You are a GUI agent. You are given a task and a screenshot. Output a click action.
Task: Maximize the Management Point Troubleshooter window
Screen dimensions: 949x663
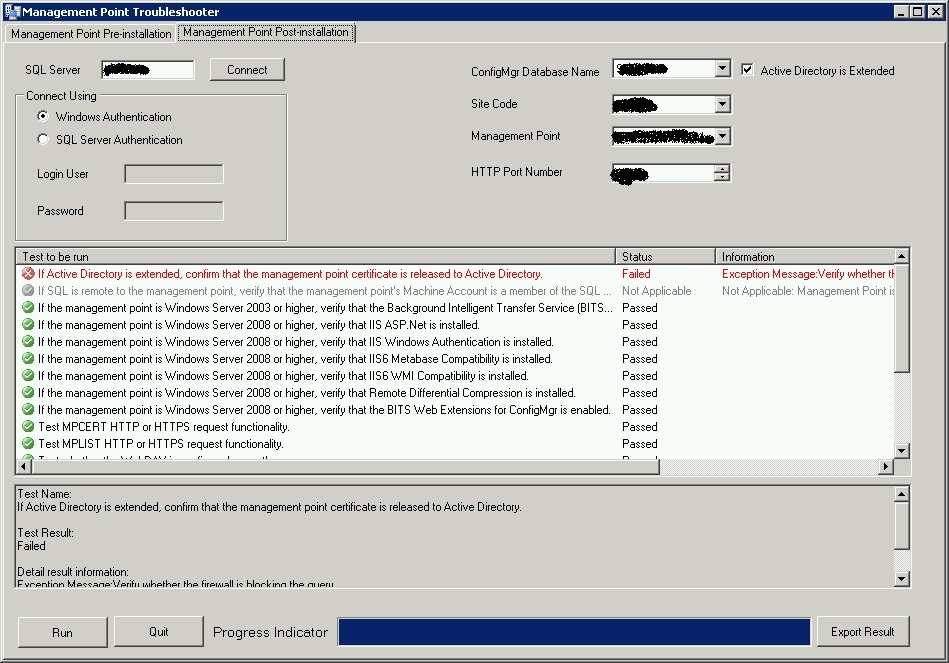pos(918,12)
